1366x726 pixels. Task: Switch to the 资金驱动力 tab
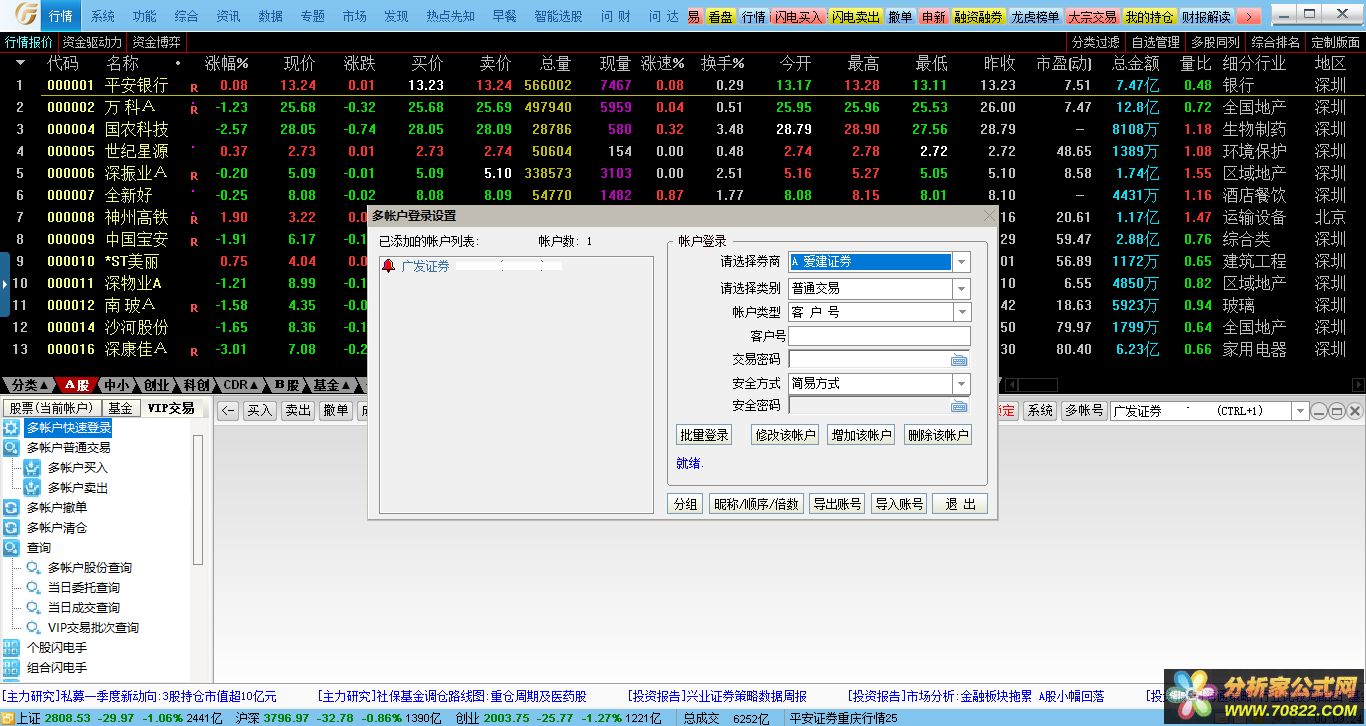point(92,42)
